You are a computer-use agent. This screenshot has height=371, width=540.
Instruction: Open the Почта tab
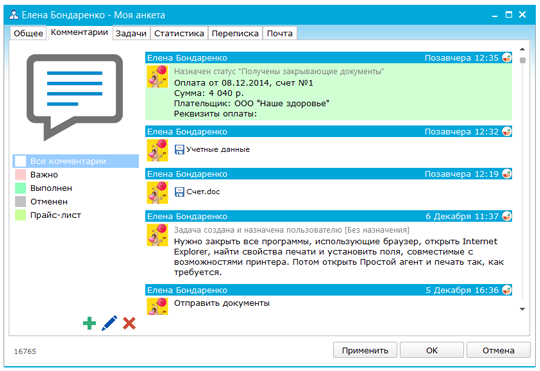(x=280, y=33)
